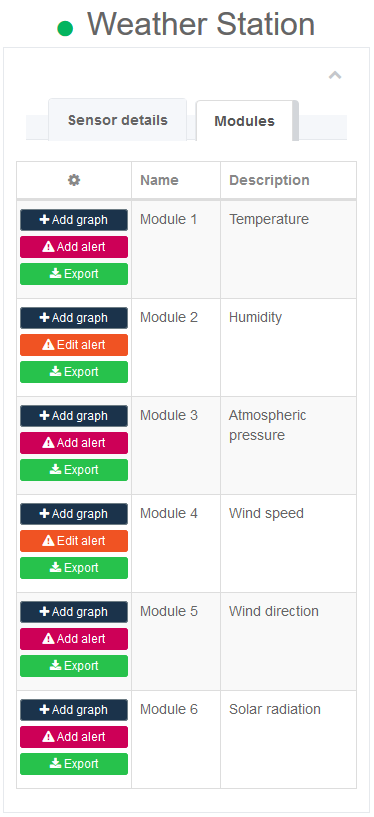Add graph for Module 6 Solar radiation
The image size is (374, 817).
coord(74,710)
